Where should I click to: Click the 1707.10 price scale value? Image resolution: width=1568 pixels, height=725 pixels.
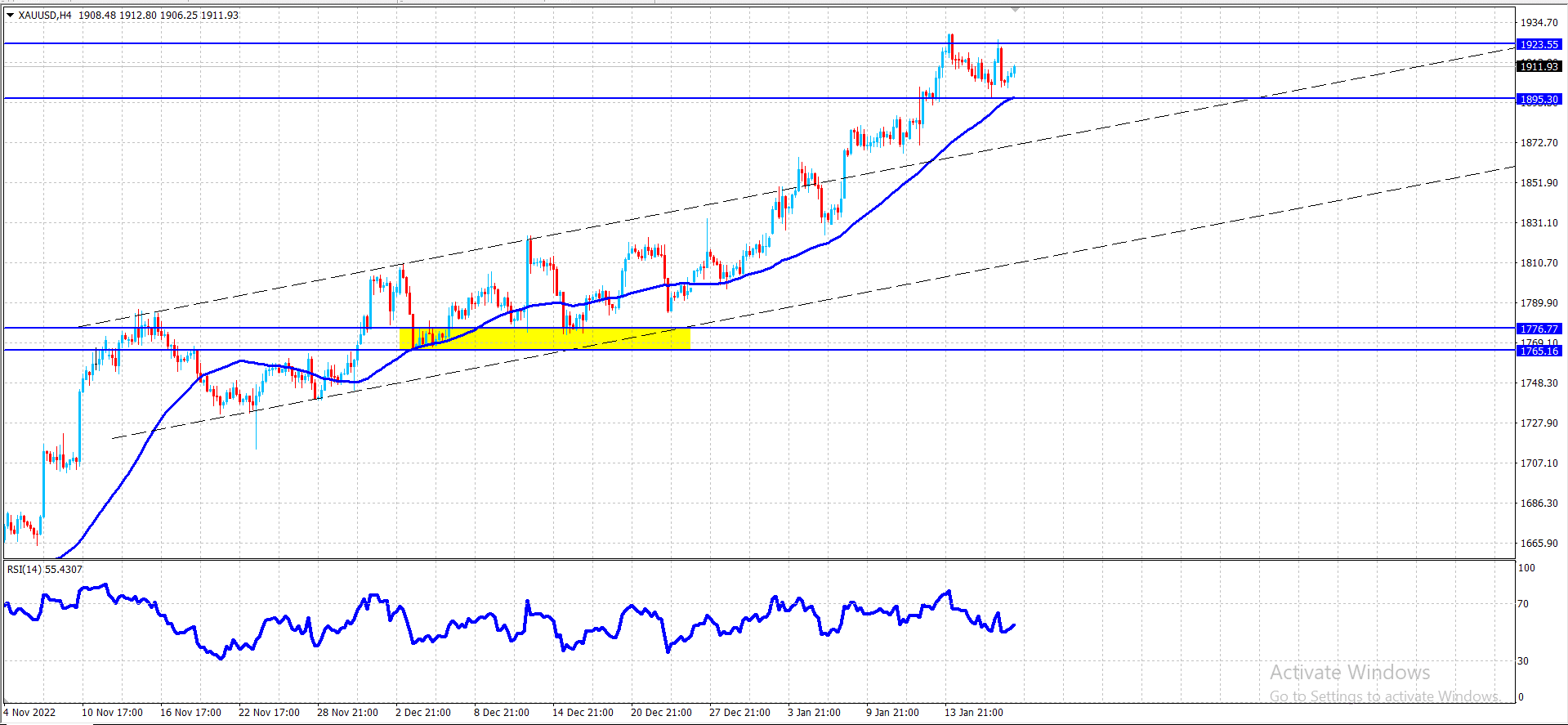coord(1539,463)
